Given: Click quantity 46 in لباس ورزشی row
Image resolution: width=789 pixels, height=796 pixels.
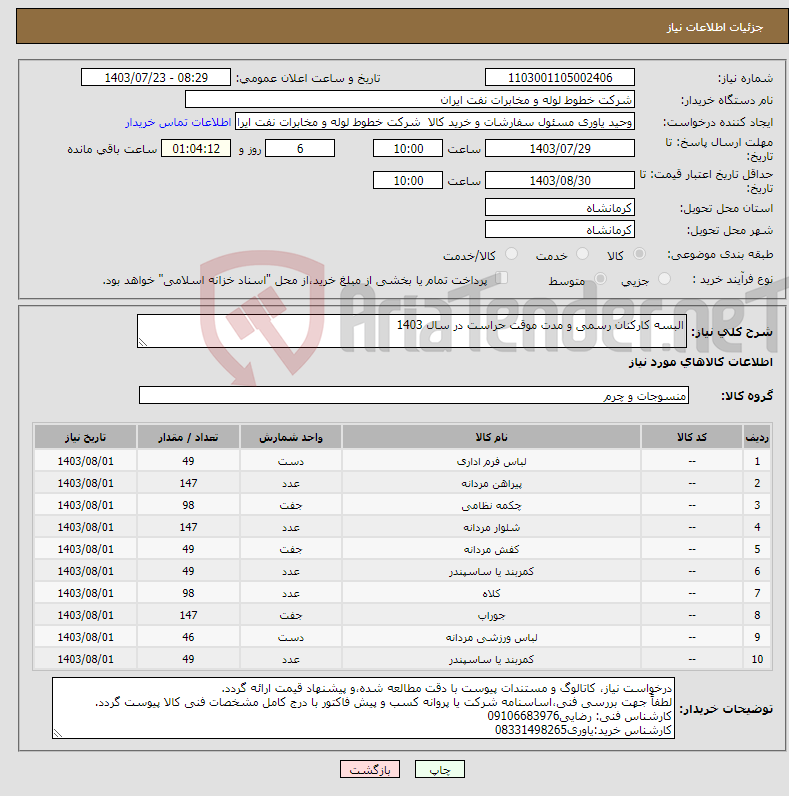Looking at the screenshot, I should (188, 637).
